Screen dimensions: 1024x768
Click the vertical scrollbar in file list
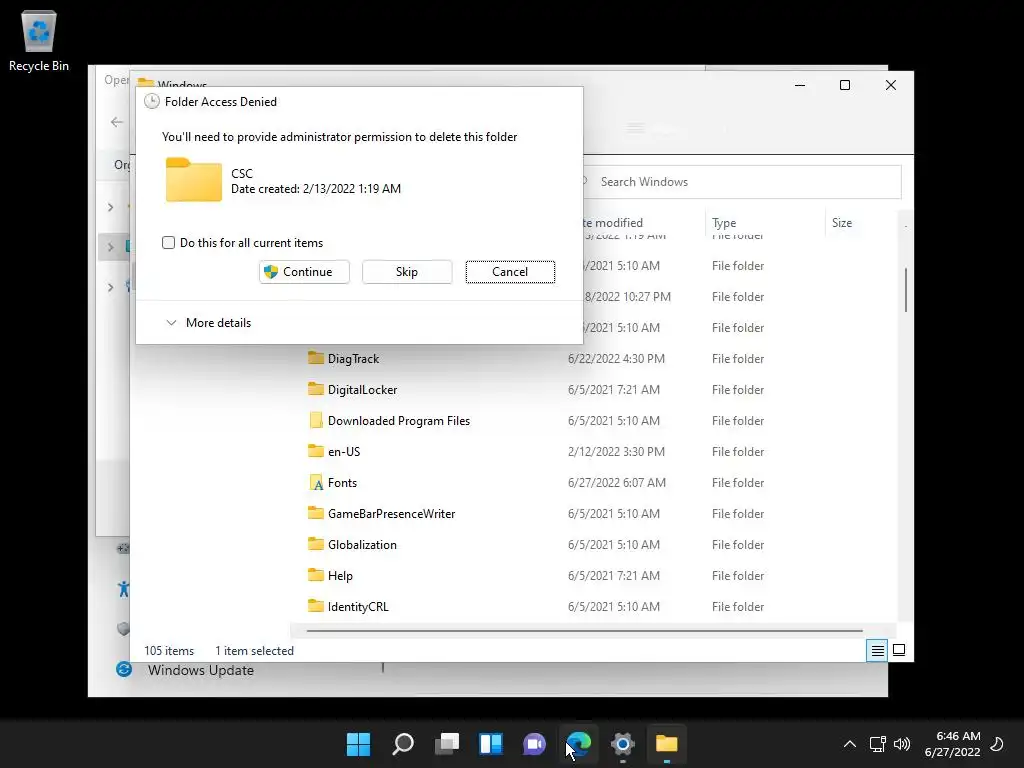[x=905, y=290]
